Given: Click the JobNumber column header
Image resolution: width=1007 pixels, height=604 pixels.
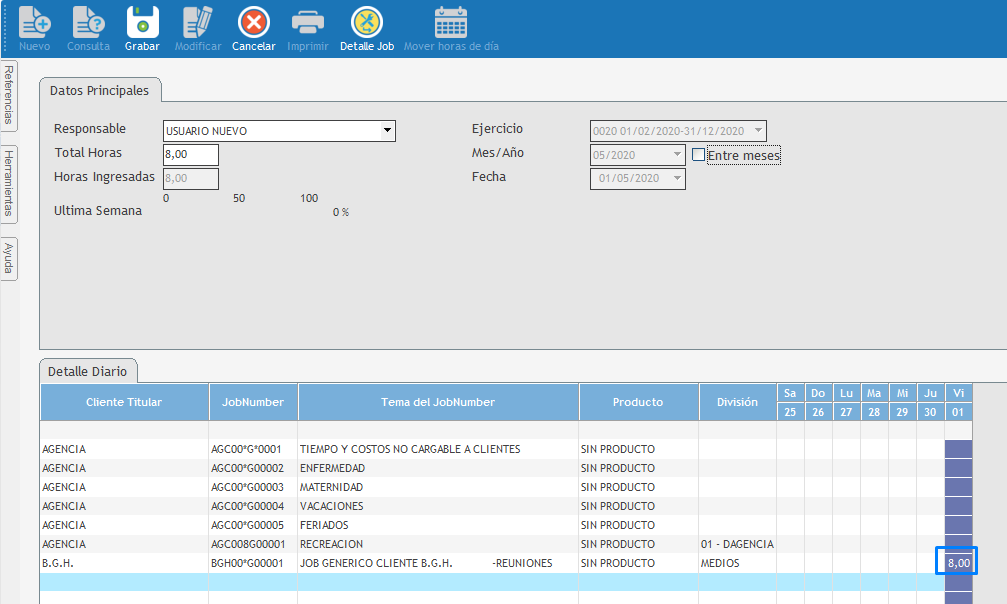Looking at the screenshot, I should click(x=253, y=402).
